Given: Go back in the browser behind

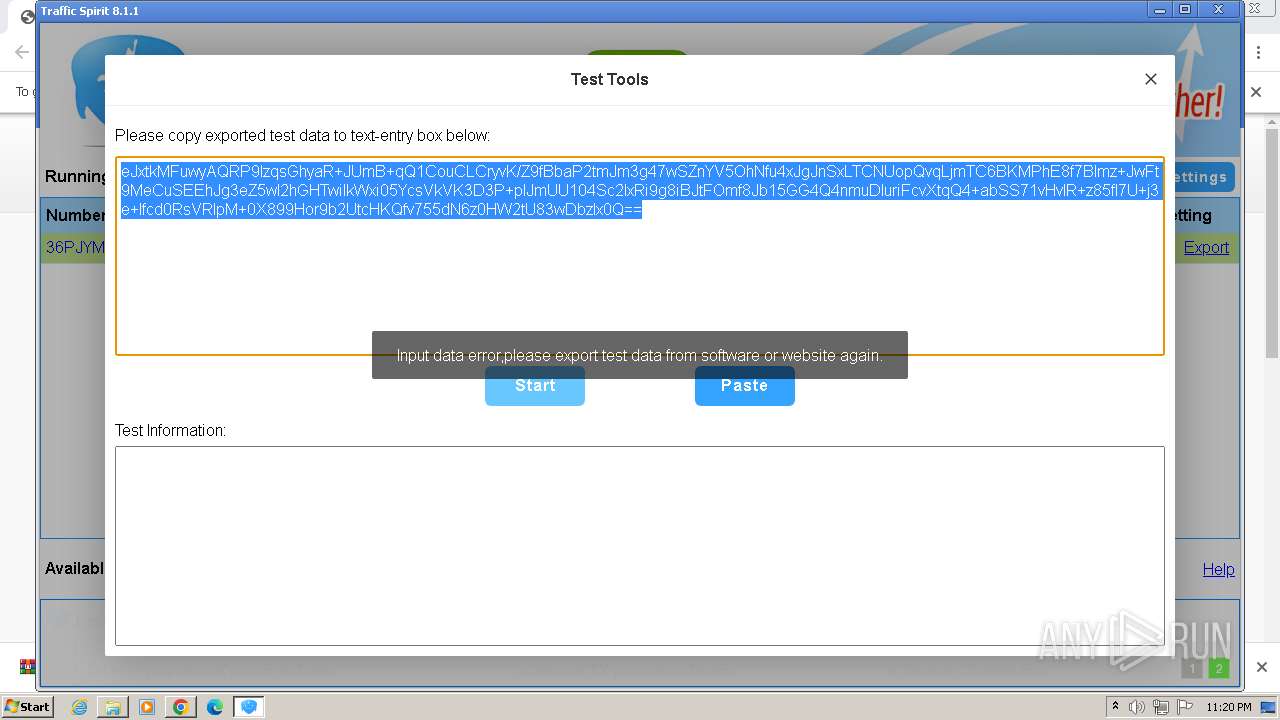Looking at the screenshot, I should [21, 52].
